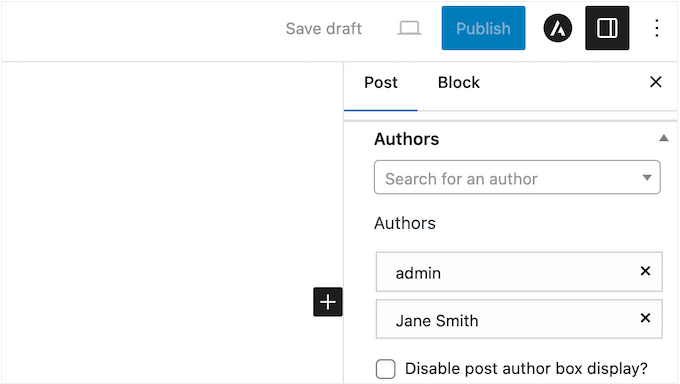Toggle the settings sidebar panel icon
The width and height of the screenshot is (680, 384).
[607, 28]
